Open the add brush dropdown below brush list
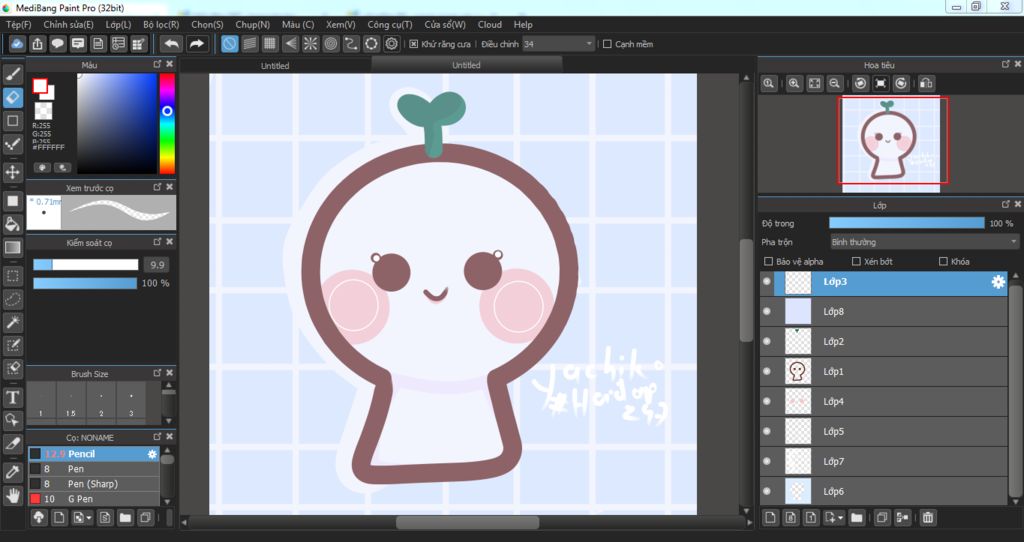1024x542 pixels. (82, 518)
